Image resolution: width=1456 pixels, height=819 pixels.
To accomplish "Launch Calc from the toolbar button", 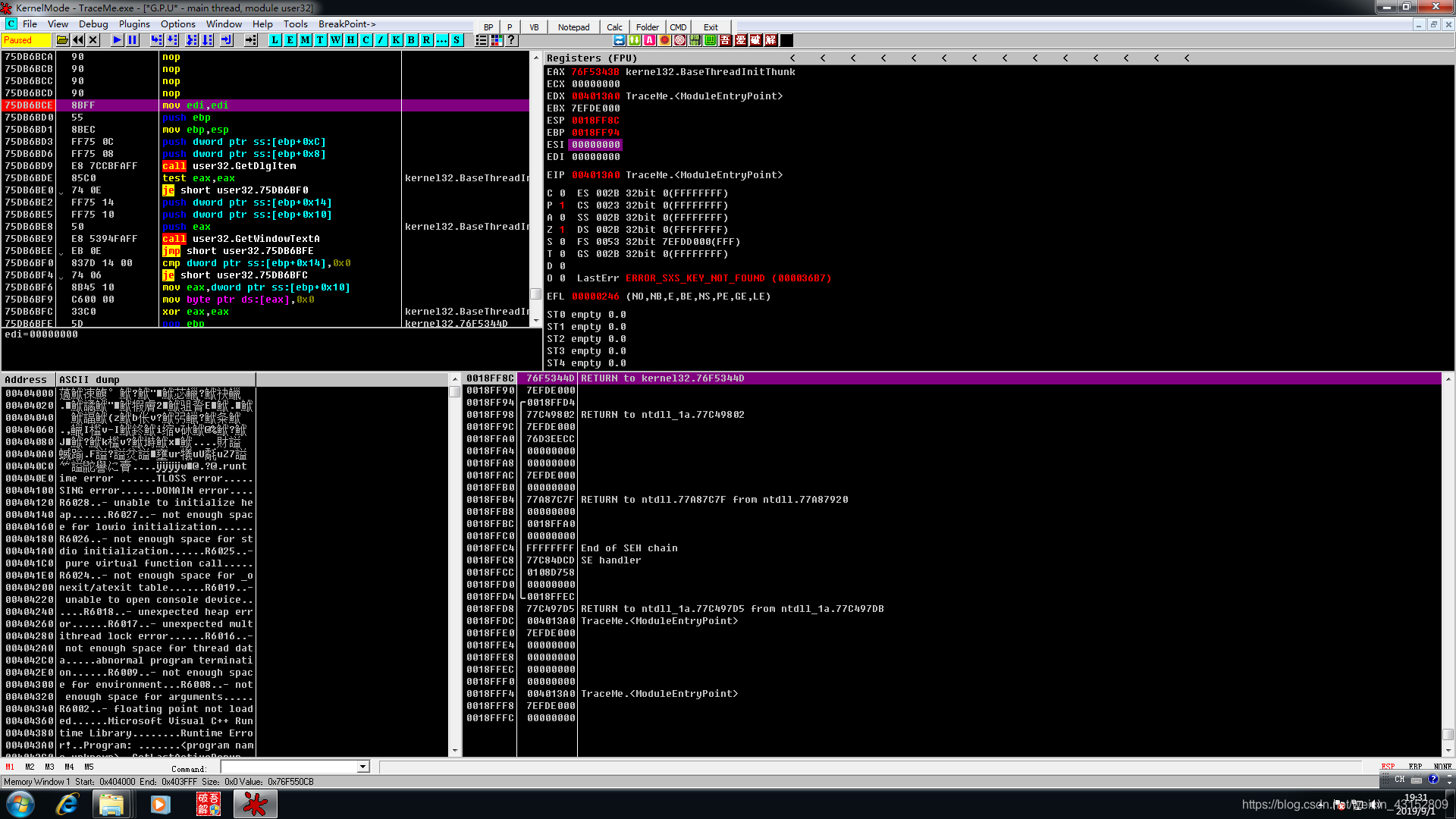I will [614, 27].
